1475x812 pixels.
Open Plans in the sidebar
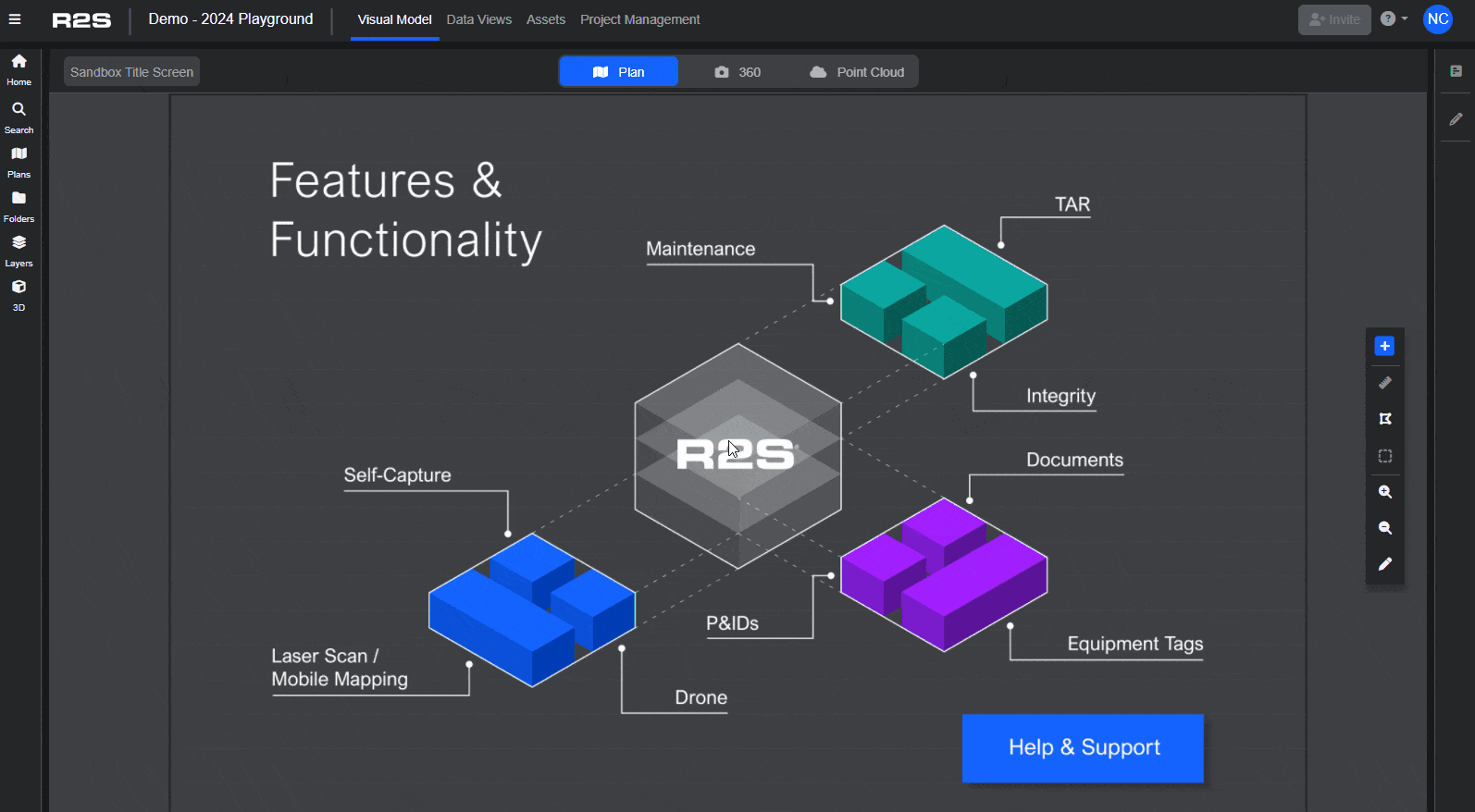tap(19, 162)
